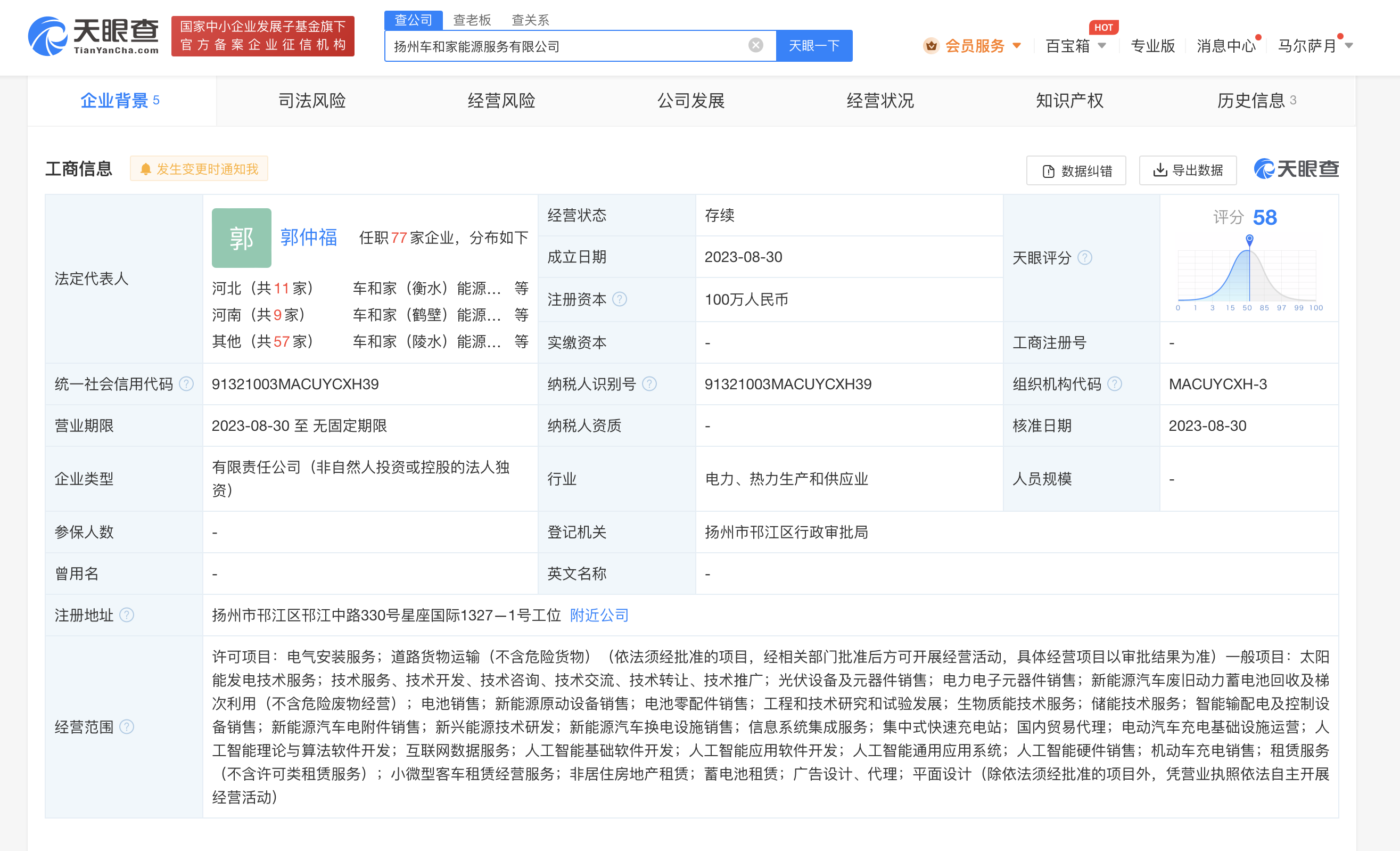Click the TianYanCha logo in header
Viewport: 1400px width, 851px height.
pos(94,36)
